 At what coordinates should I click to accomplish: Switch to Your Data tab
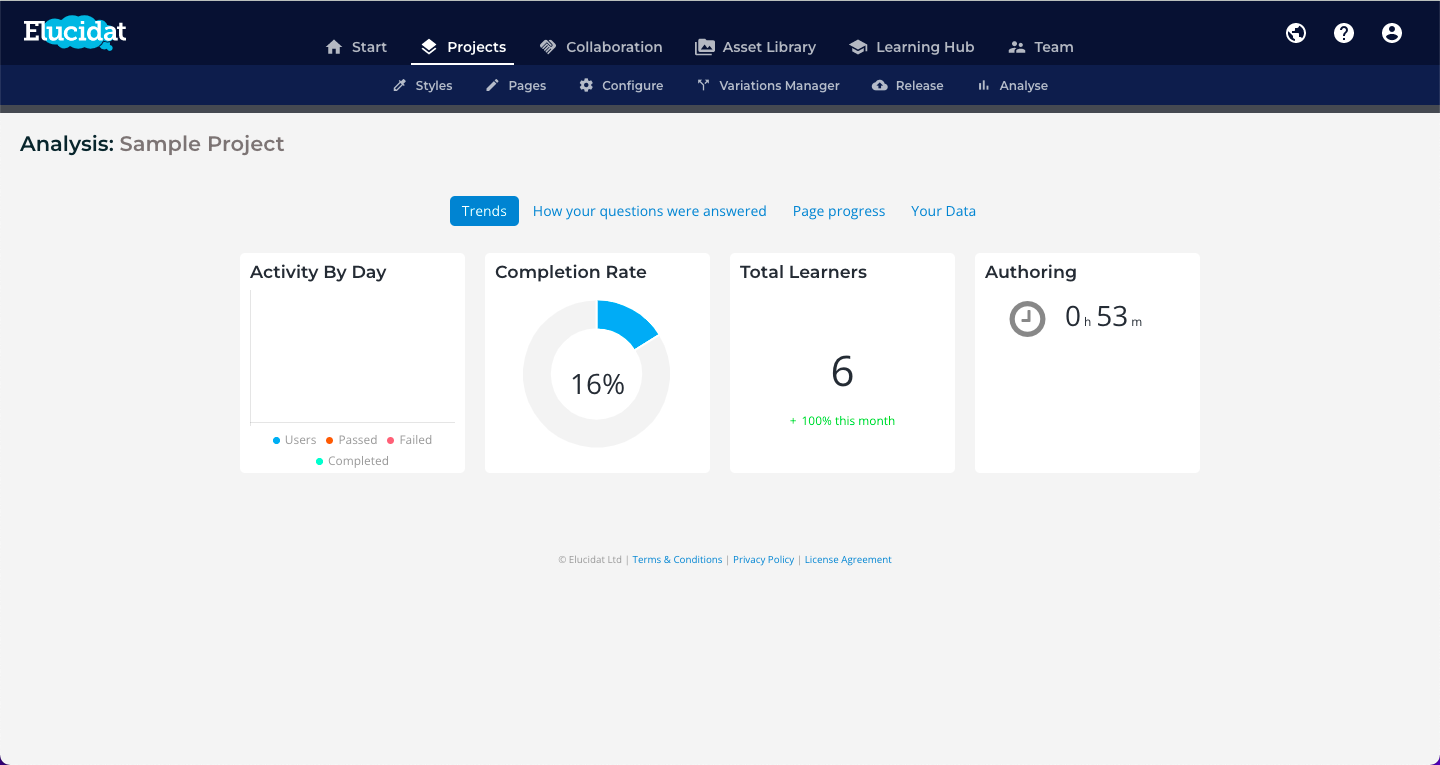point(943,211)
